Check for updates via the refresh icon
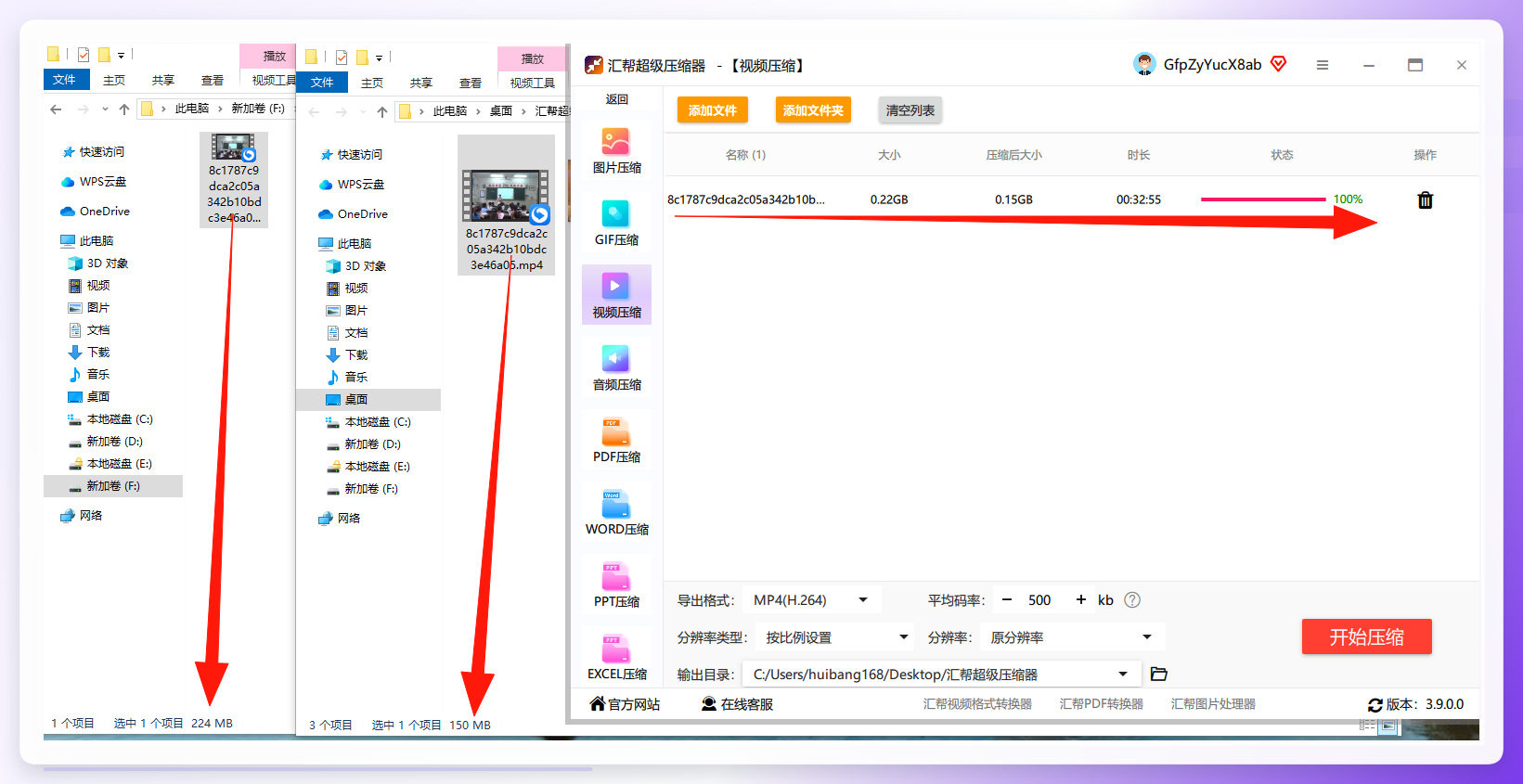This screenshot has height=784, width=1523. [1375, 705]
